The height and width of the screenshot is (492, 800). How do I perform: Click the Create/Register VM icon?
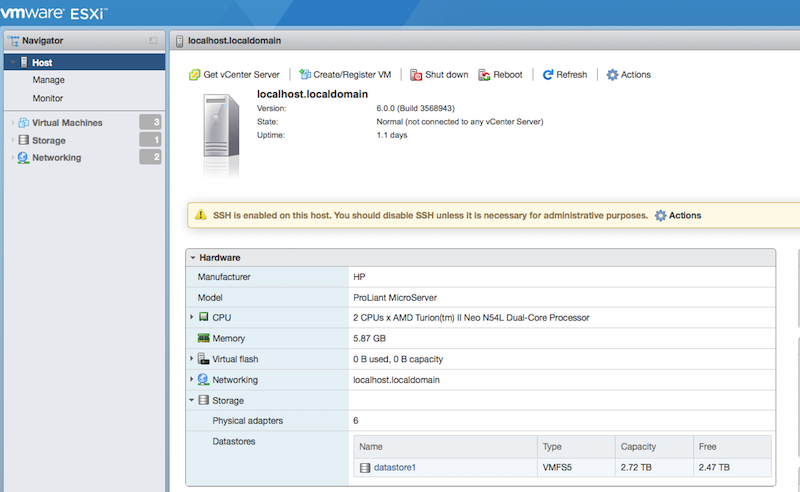pos(305,75)
